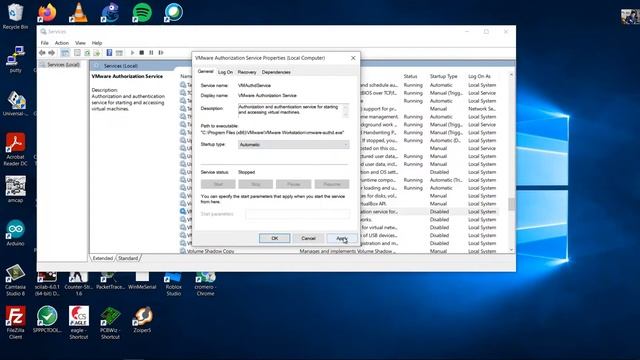This screenshot has height=360, width=640.
Task: Click the Pause service button in dialog
Action: 293,184
